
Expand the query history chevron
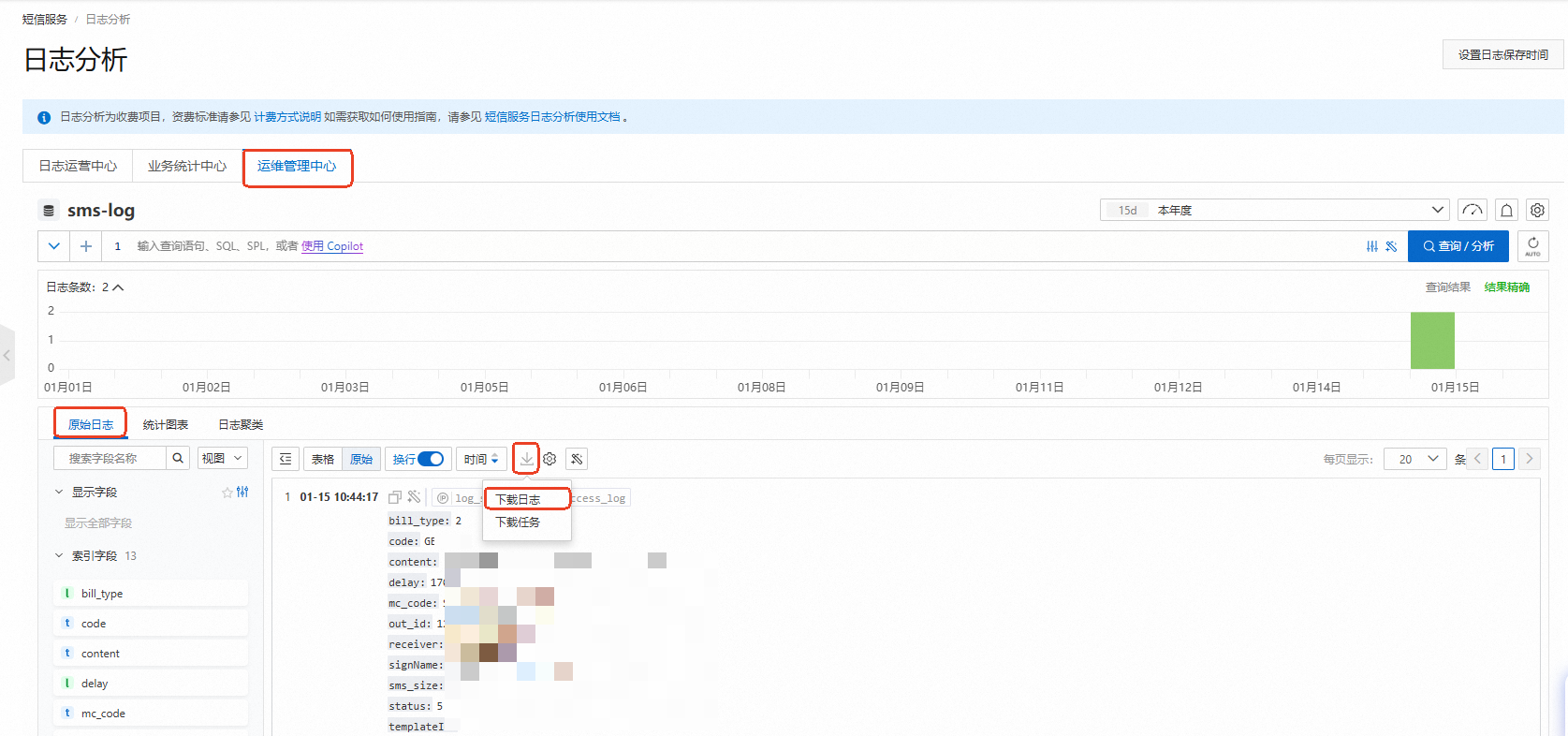pyautogui.click(x=54, y=246)
